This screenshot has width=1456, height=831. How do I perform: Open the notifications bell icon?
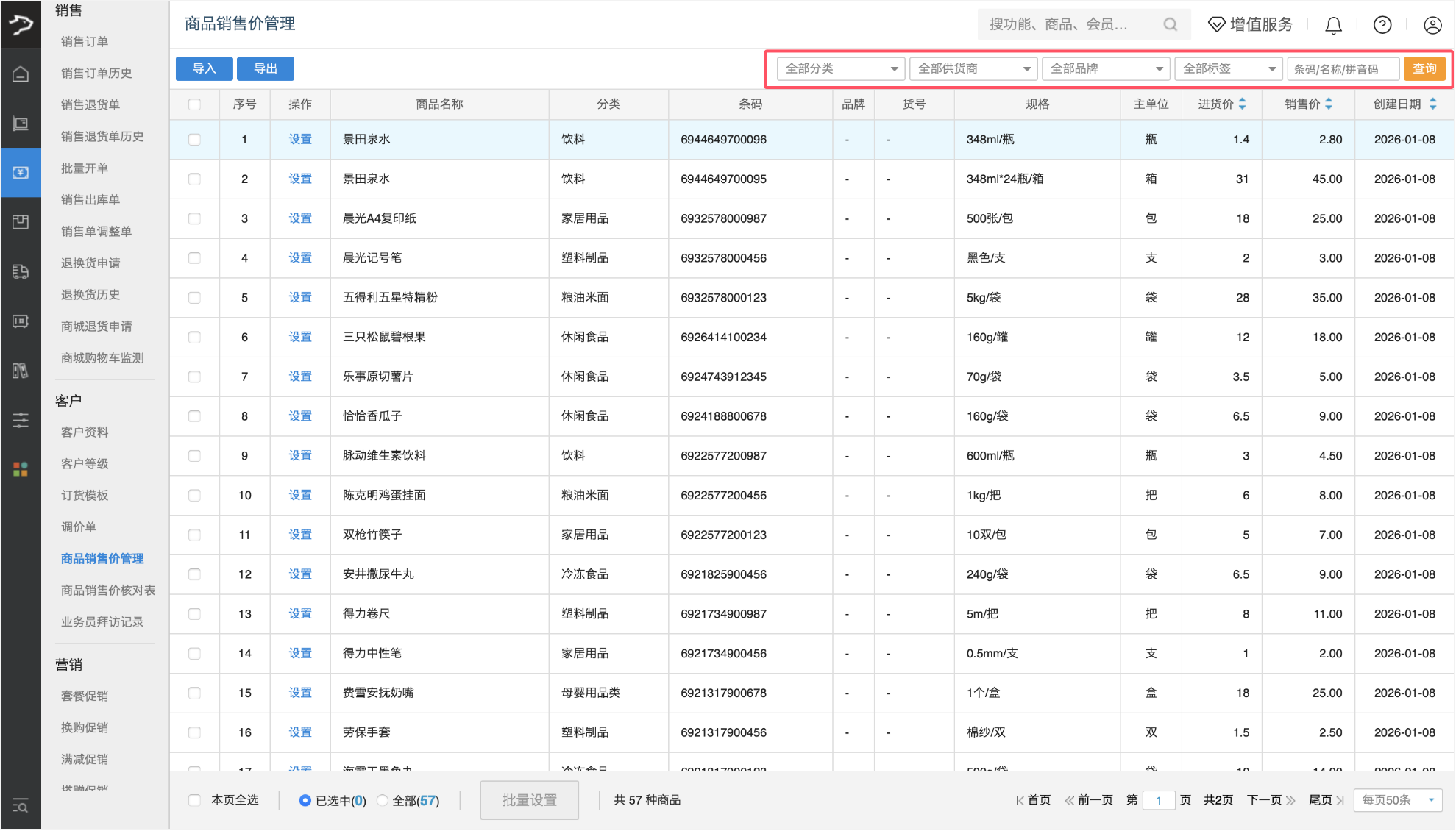coord(1333,24)
